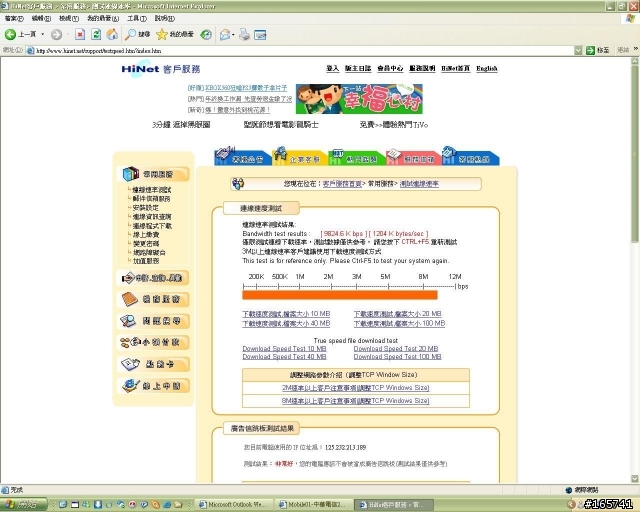Open the 2M TCP Windows Size link
640x512 pixels.
coord(356,387)
